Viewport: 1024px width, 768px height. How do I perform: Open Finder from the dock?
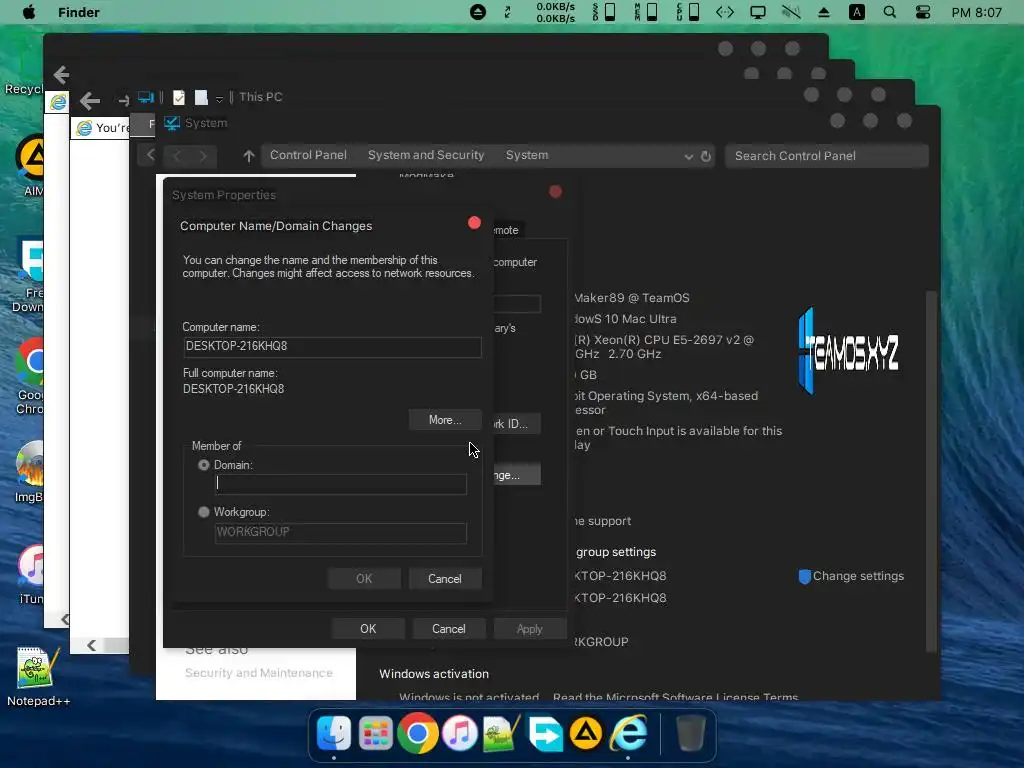(x=334, y=733)
